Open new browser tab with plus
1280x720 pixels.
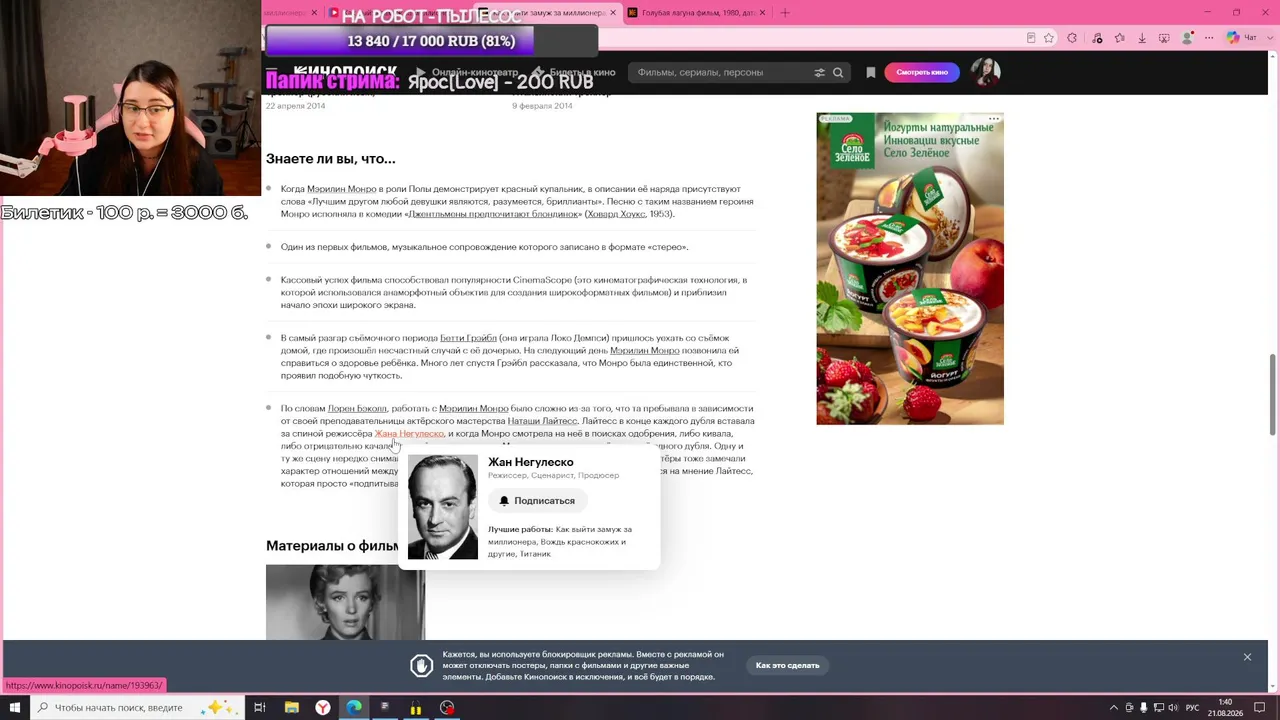[x=785, y=13]
